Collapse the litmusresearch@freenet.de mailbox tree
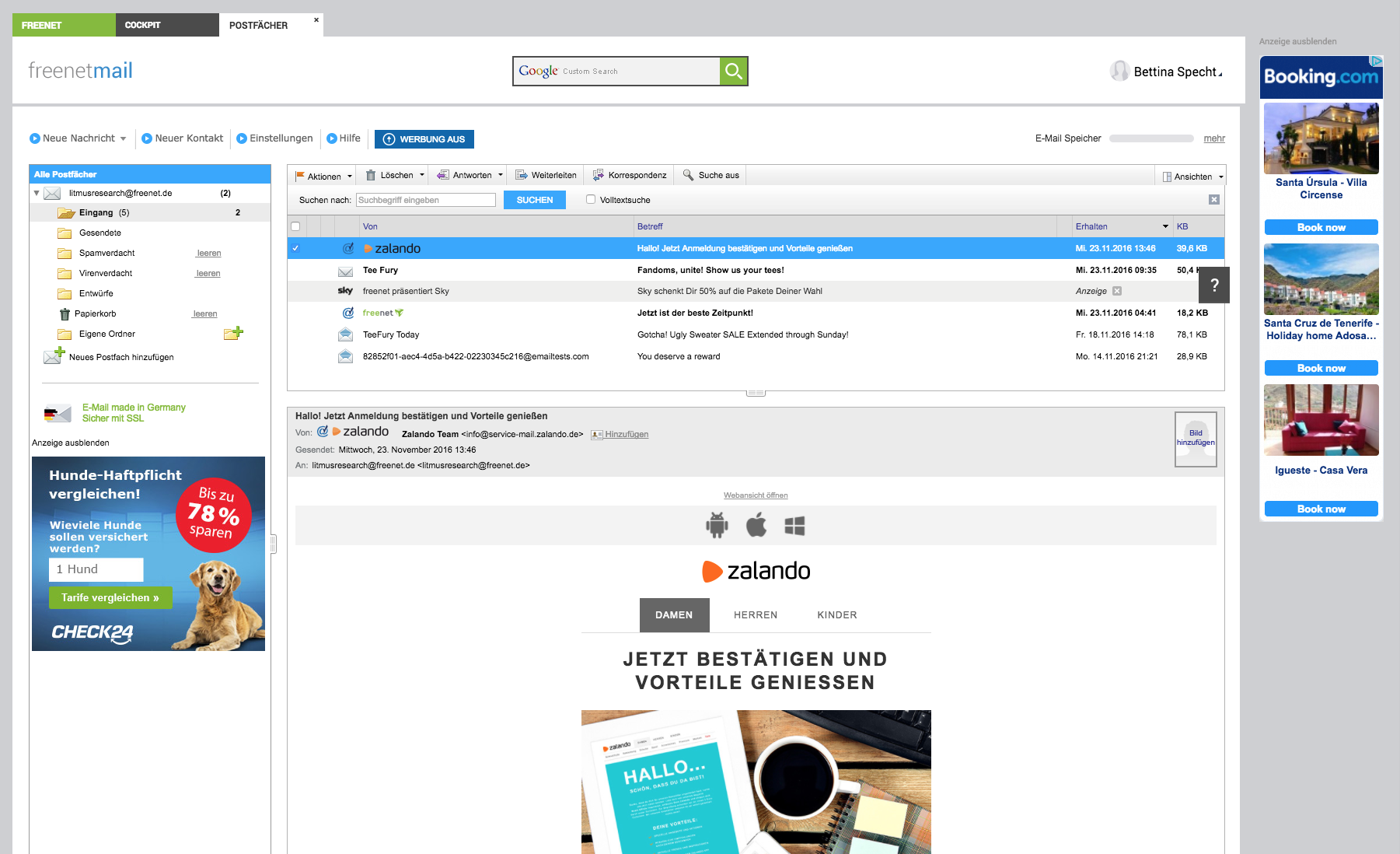This screenshot has height=854, width=1400. point(37,193)
